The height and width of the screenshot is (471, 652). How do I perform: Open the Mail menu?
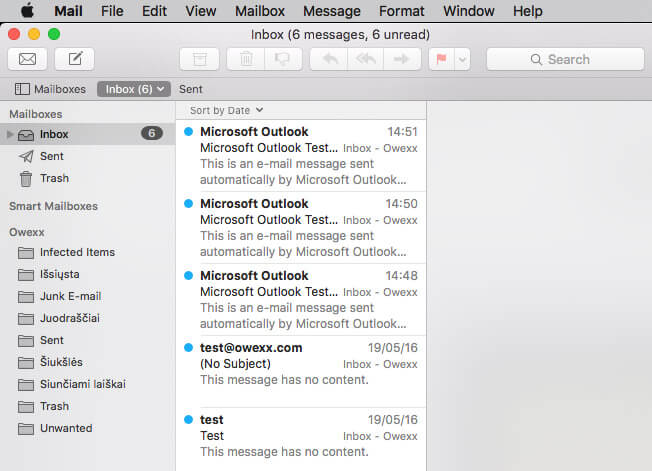68,11
